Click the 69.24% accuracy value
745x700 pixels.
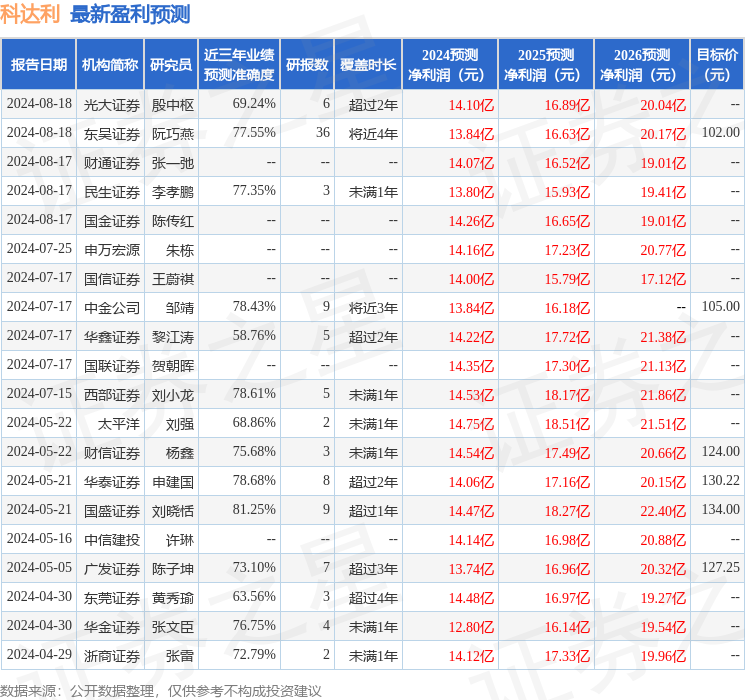pyautogui.click(x=254, y=103)
